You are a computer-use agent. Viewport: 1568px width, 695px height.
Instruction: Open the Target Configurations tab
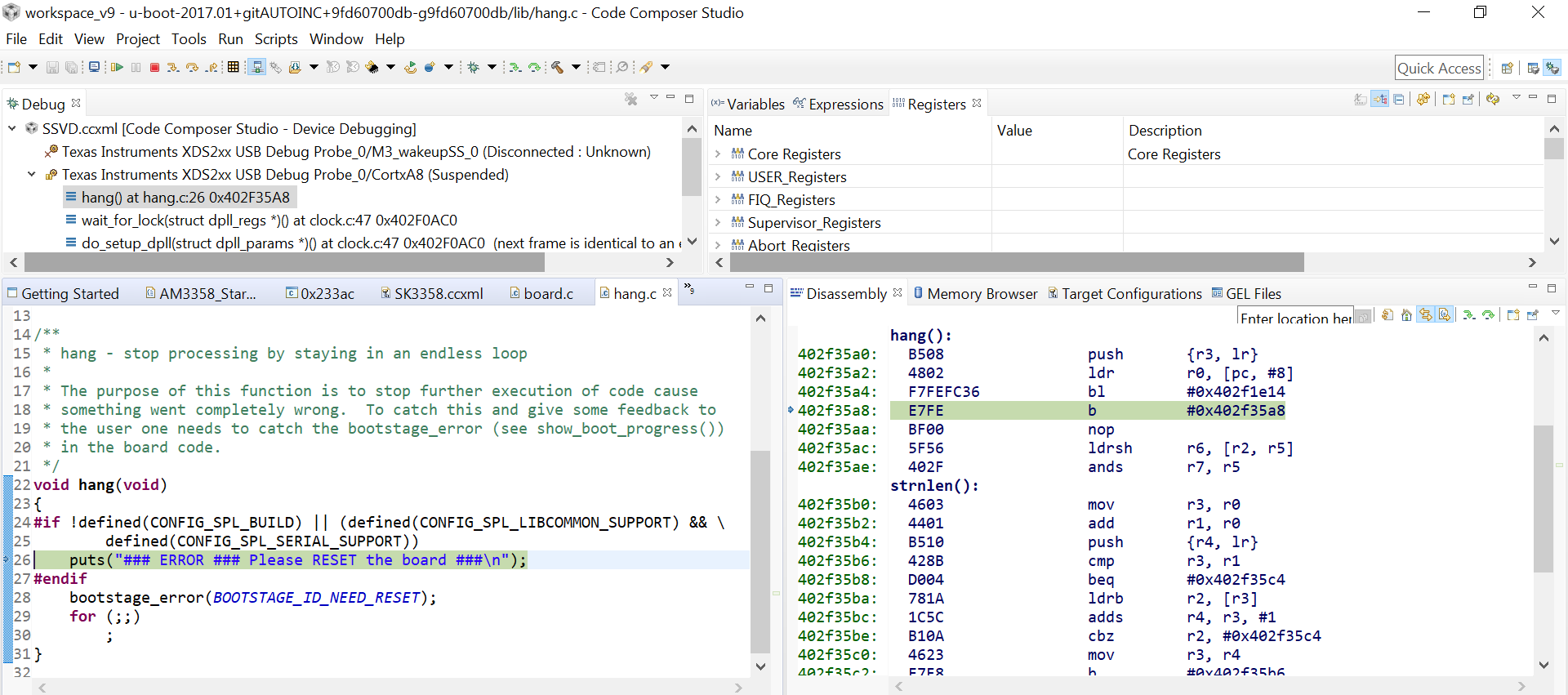click(1125, 293)
